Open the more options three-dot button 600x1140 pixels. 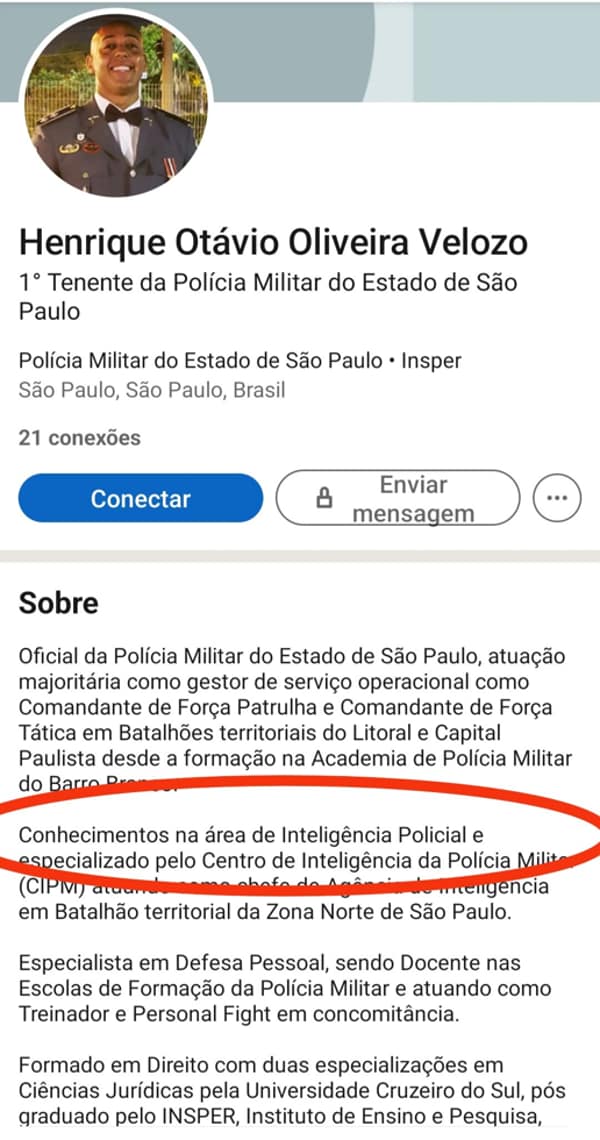pyautogui.click(x=557, y=498)
